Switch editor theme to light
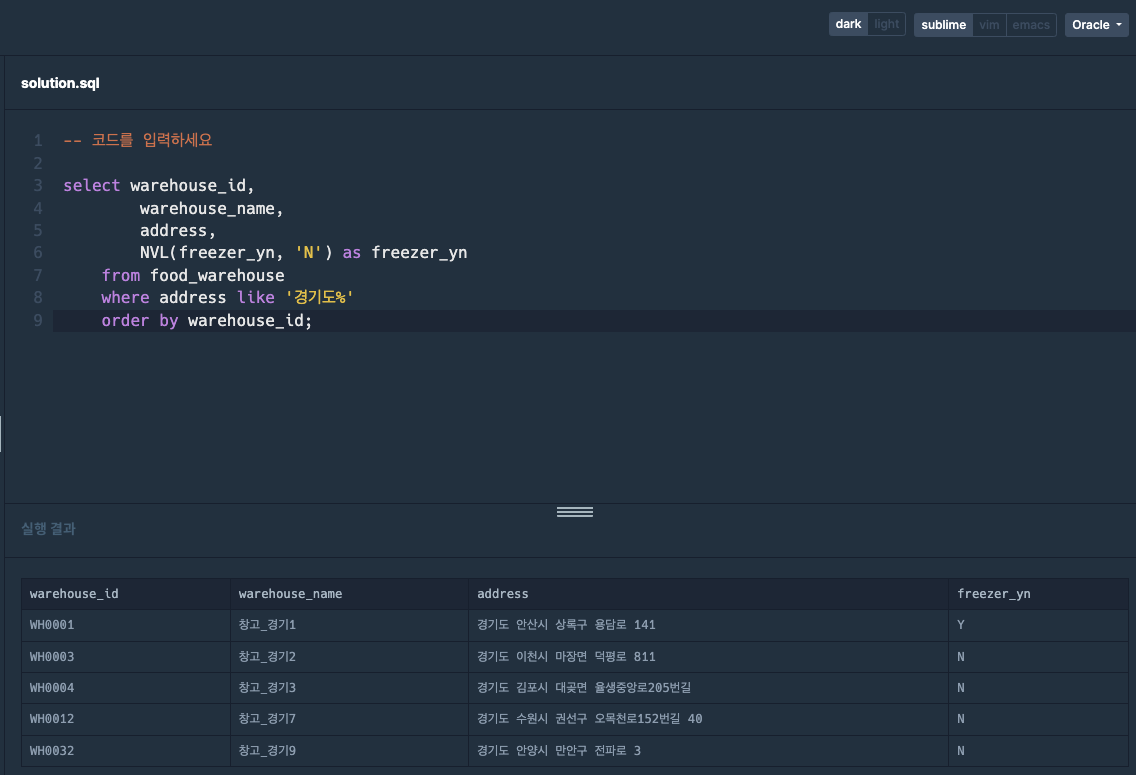1136x775 pixels. [886, 24]
